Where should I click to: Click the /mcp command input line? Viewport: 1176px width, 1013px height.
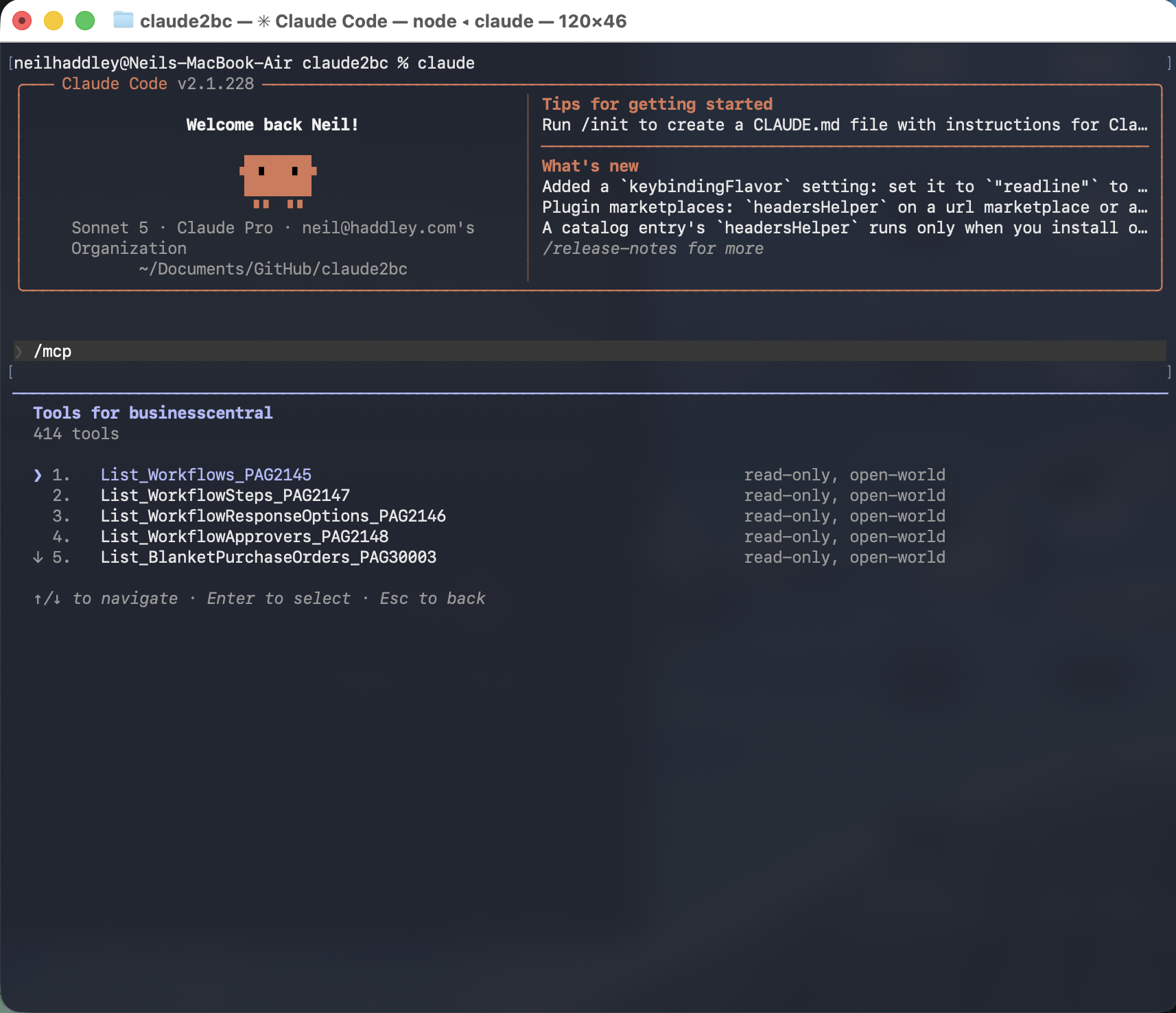pyautogui.click(x=590, y=351)
